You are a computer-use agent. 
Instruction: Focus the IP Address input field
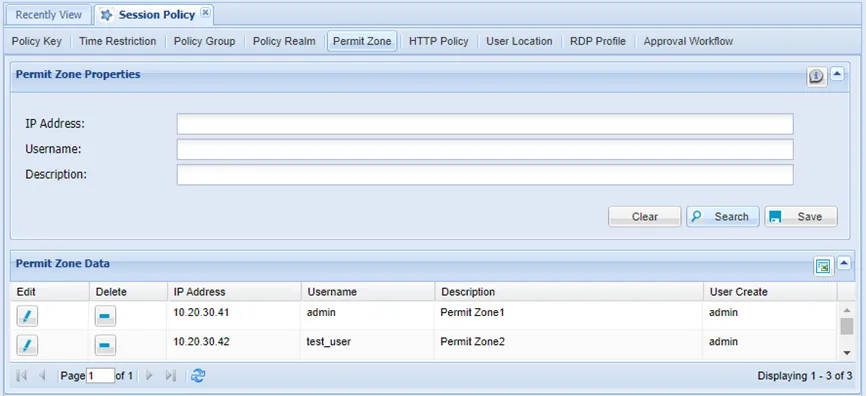click(485, 124)
